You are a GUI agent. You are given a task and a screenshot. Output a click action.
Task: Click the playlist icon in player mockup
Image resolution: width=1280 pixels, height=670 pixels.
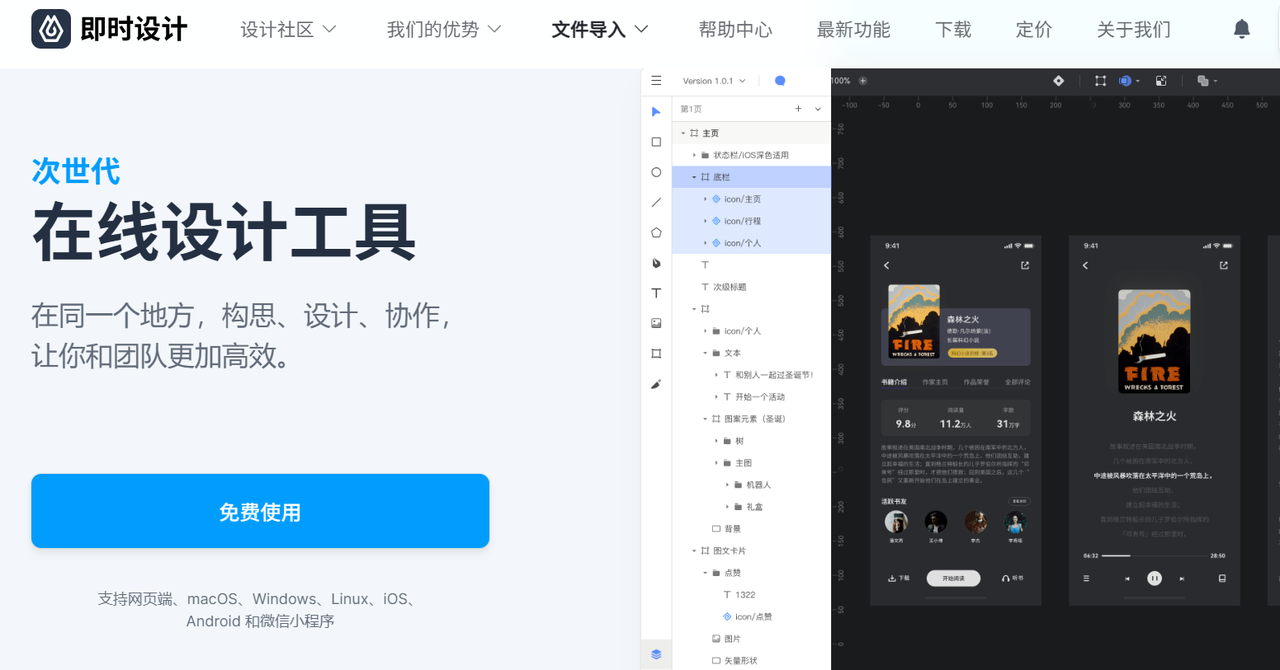[x=1087, y=578]
